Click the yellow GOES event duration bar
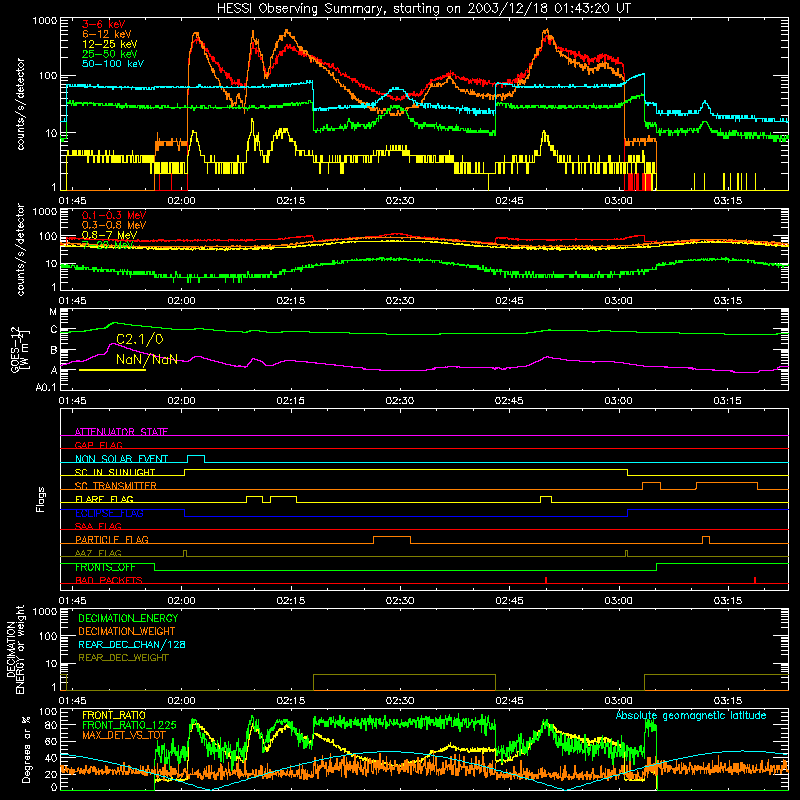 112,370
